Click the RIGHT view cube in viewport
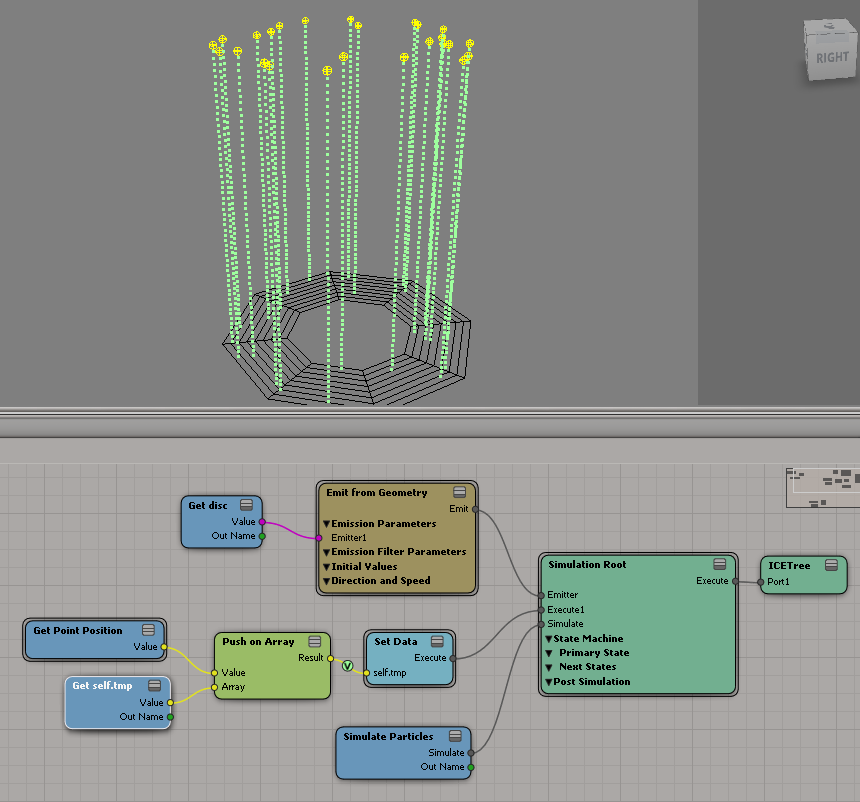860x802 pixels. (x=830, y=53)
